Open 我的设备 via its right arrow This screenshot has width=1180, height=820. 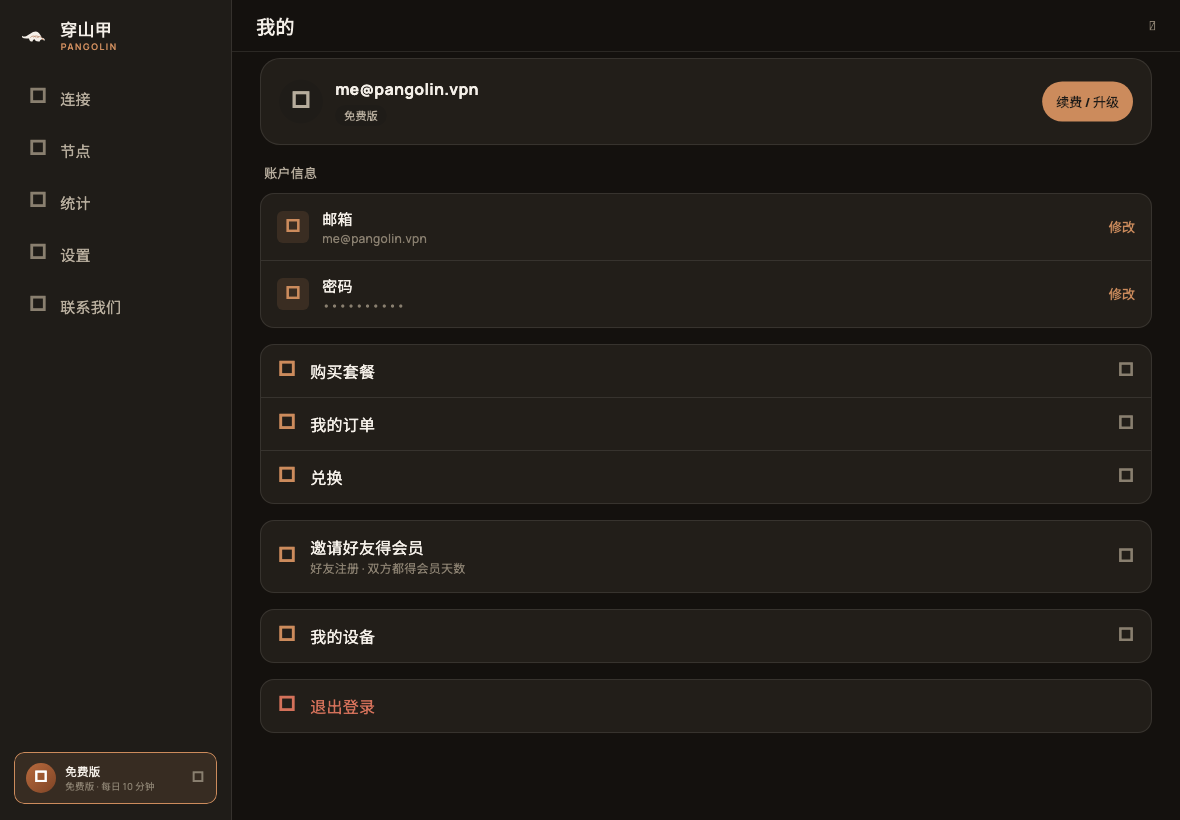1126,635
